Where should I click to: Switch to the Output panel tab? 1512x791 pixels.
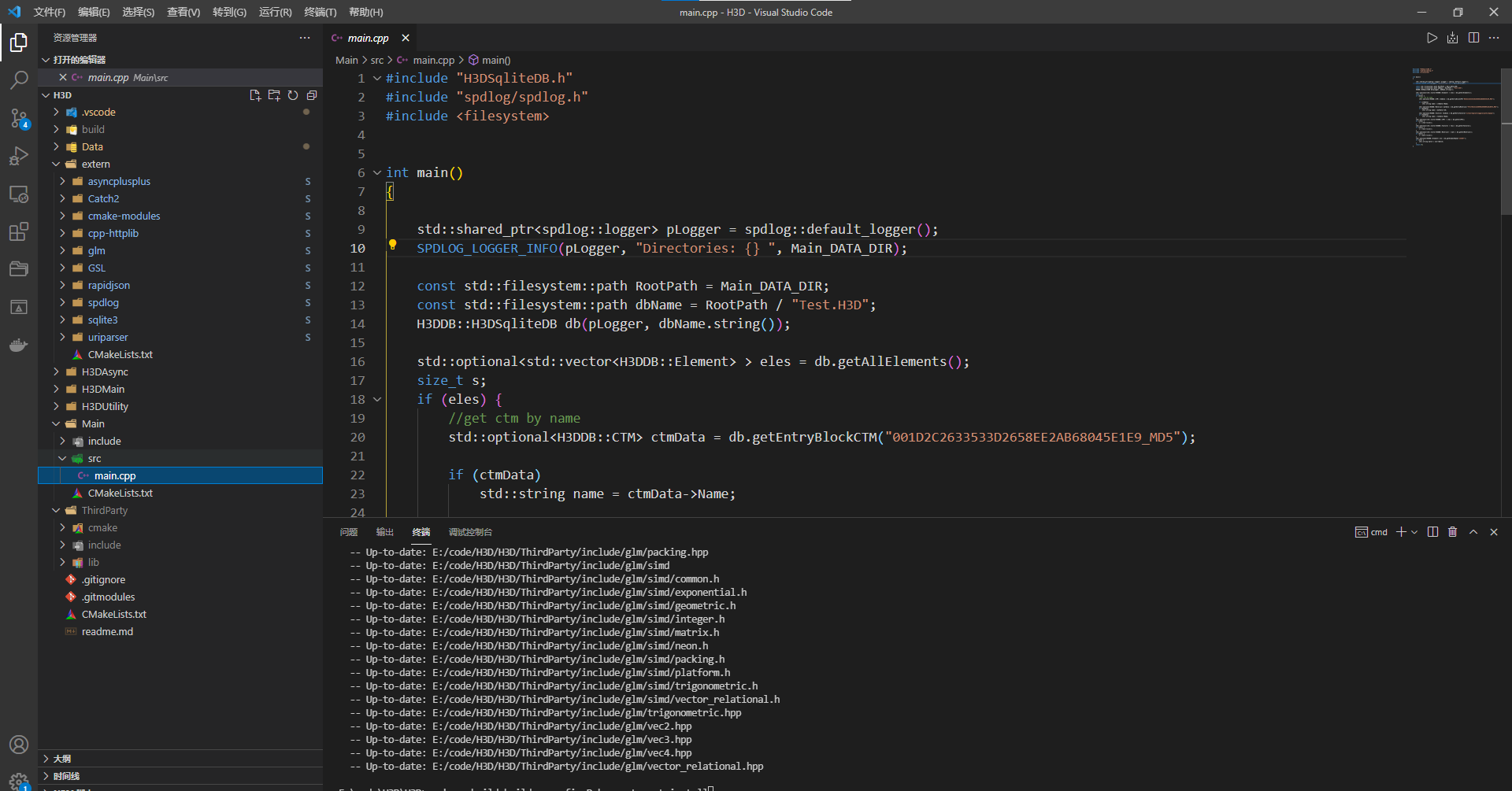click(385, 532)
